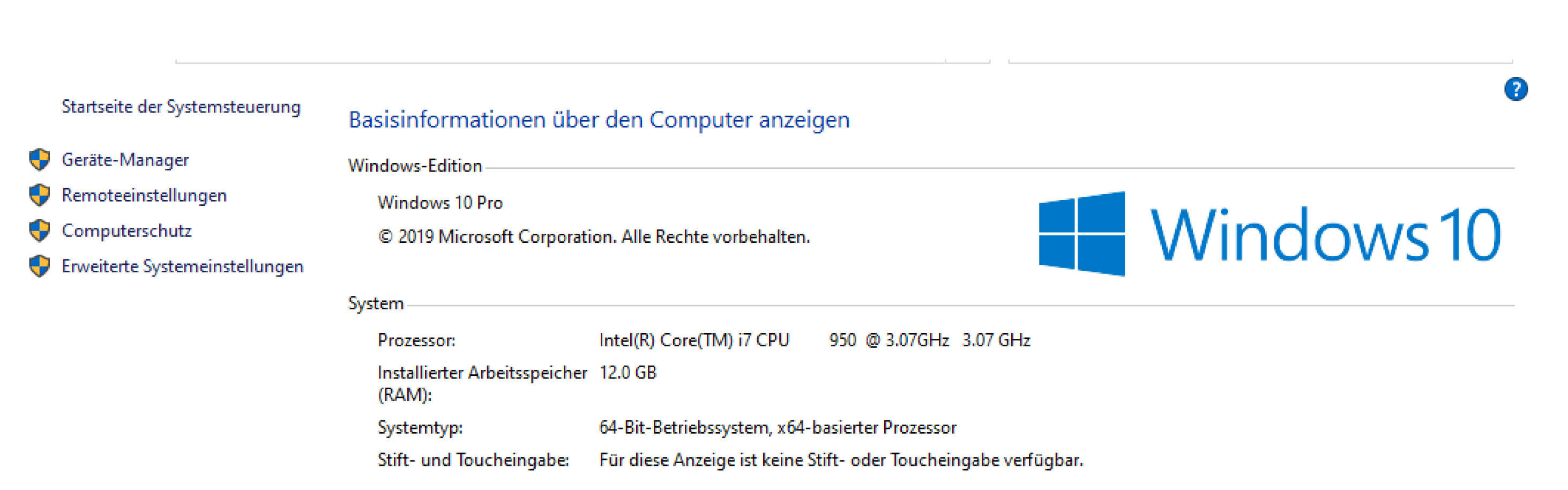Click the shield icon next to Remoteeinstellungen
The width and height of the screenshot is (1568, 490).
point(40,195)
